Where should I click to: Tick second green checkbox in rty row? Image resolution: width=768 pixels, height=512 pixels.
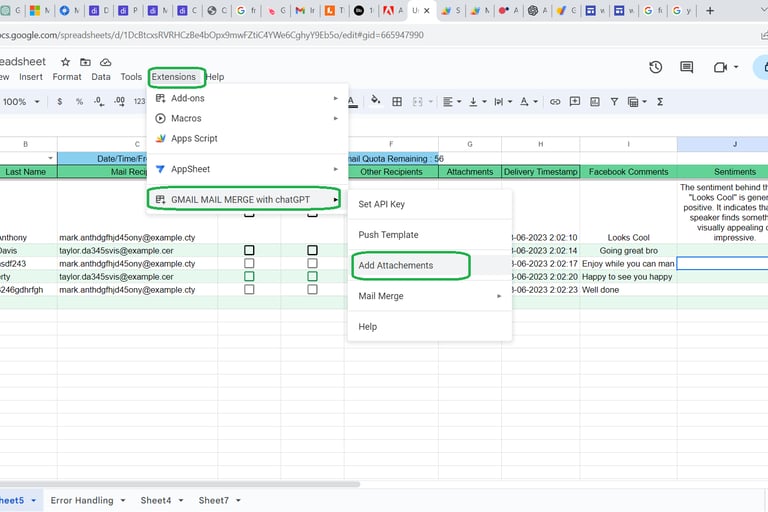click(312, 277)
